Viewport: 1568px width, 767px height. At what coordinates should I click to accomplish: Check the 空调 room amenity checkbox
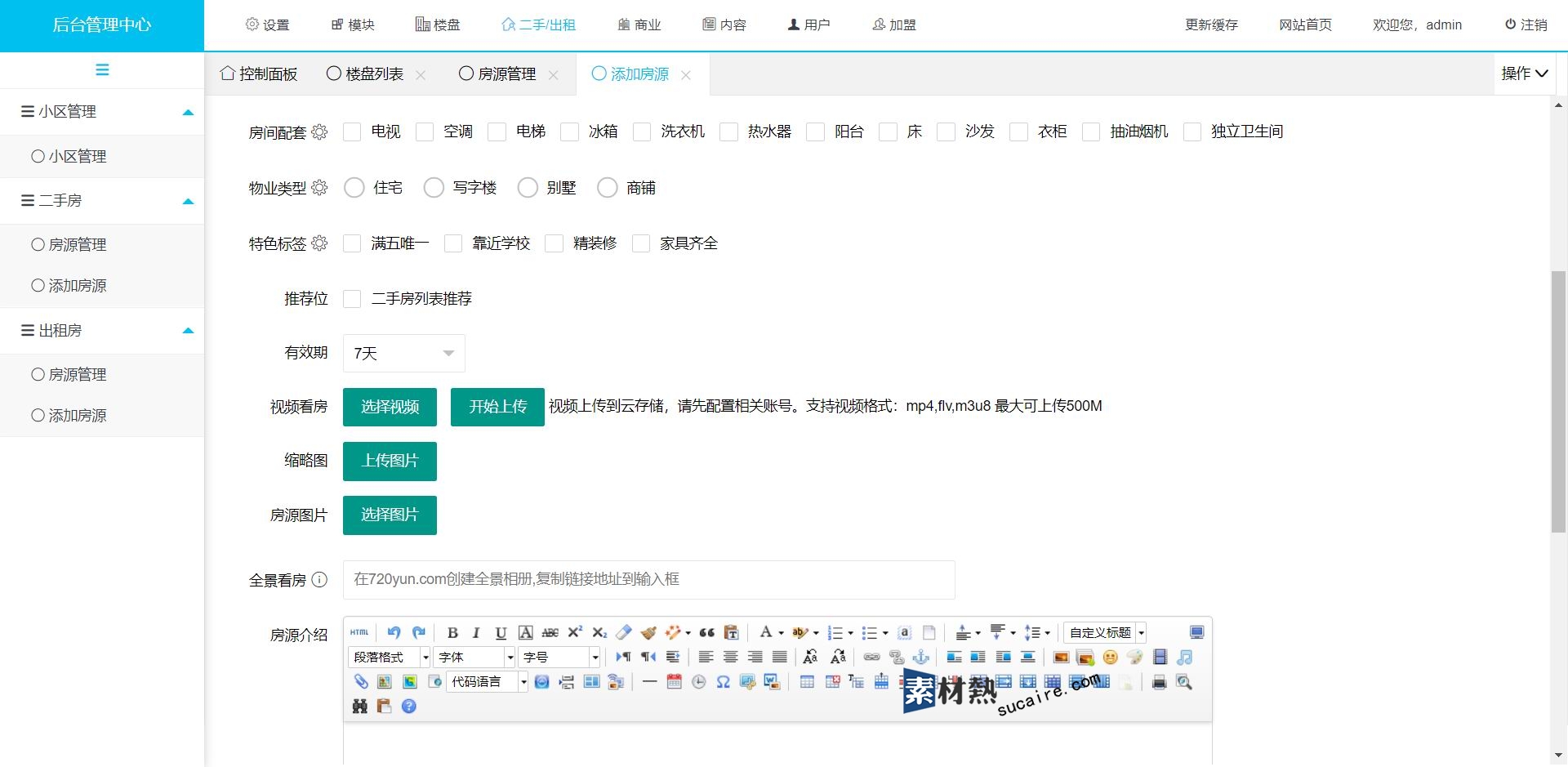(425, 132)
